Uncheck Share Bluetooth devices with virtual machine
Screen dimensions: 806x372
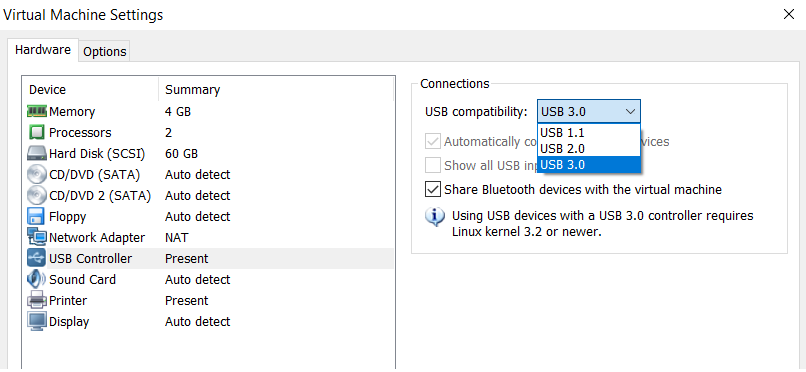click(x=433, y=190)
